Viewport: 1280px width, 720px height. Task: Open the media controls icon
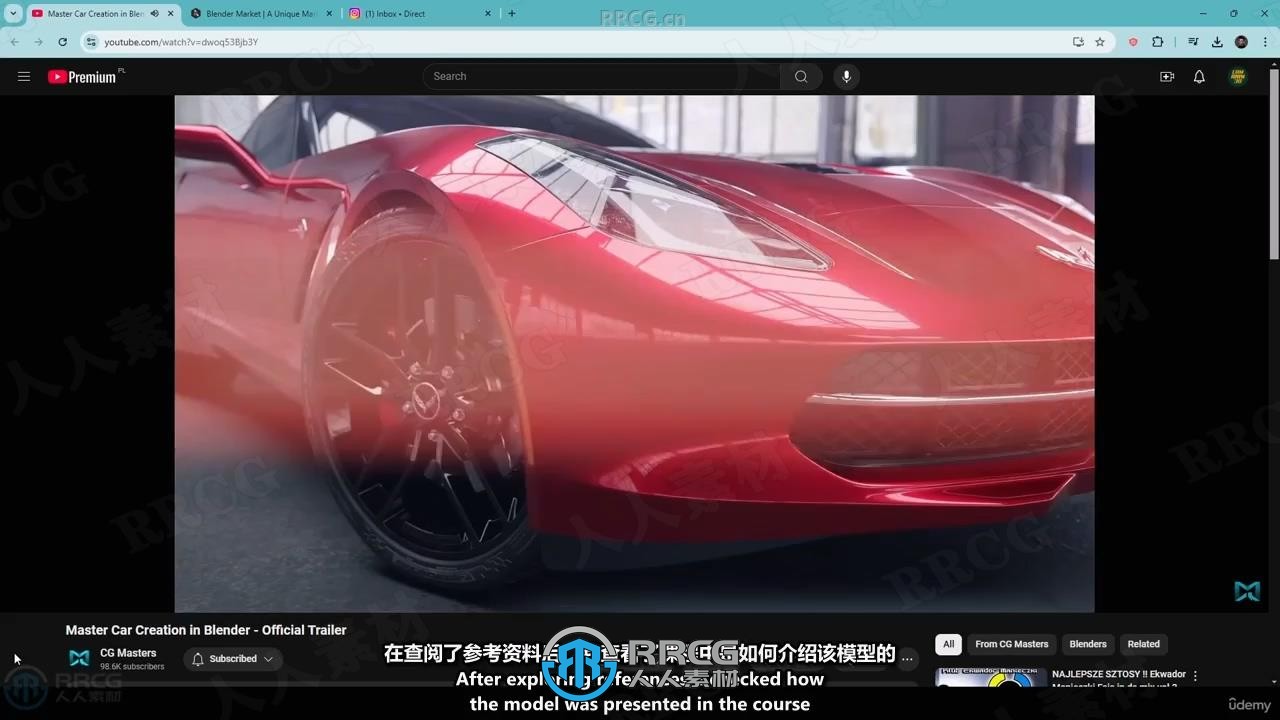(x=1193, y=42)
